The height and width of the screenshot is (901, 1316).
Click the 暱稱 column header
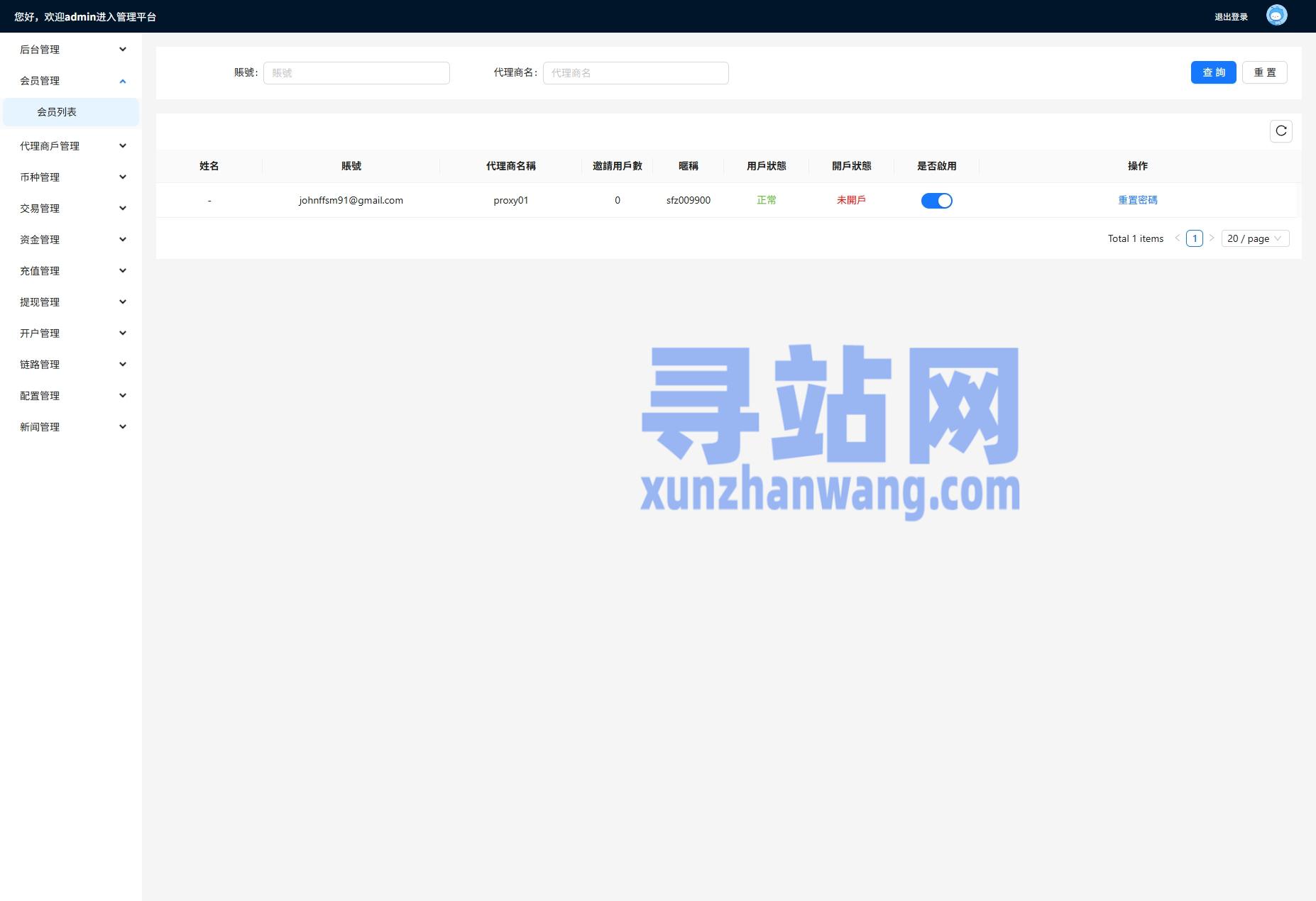pyautogui.click(x=688, y=166)
